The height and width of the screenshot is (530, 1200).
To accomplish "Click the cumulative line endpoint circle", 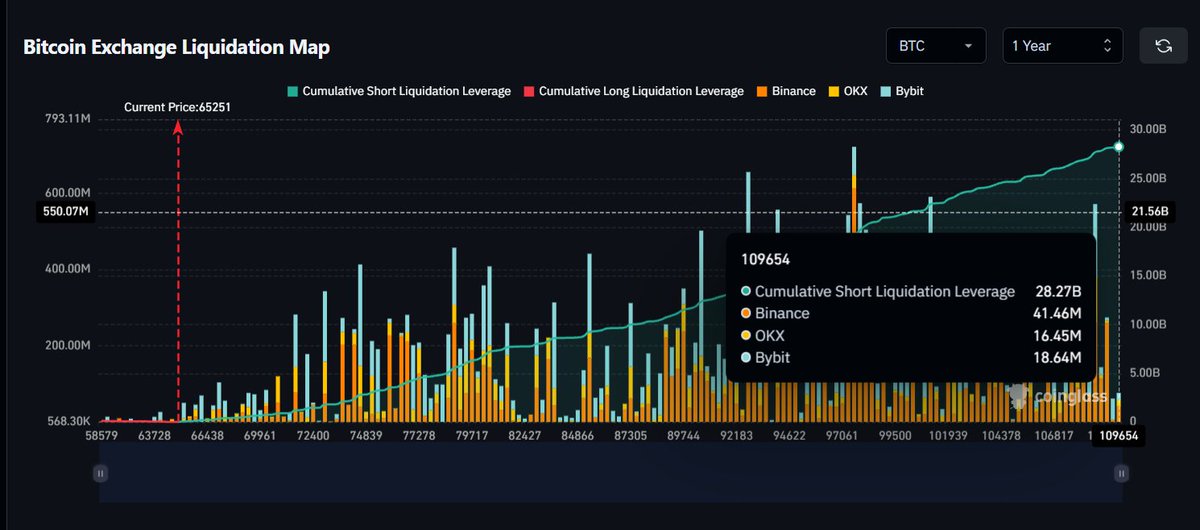I will click(x=1119, y=147).
